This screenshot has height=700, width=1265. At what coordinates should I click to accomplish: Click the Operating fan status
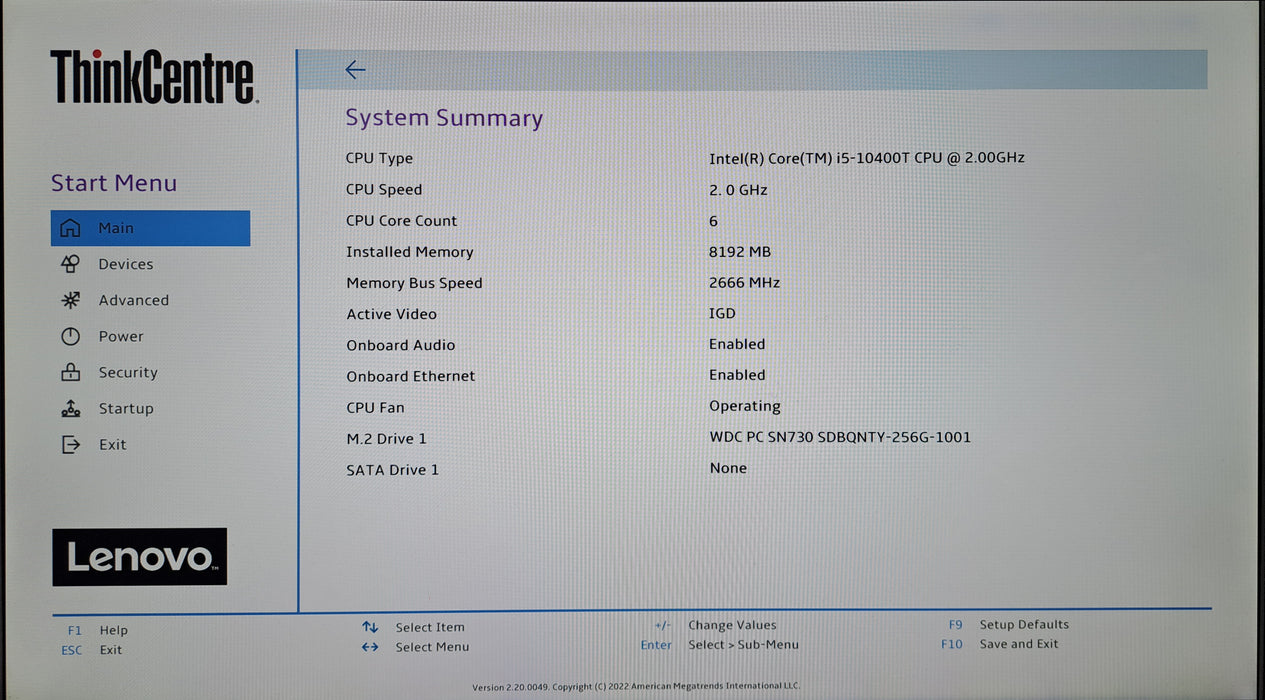tap(745, 406)
